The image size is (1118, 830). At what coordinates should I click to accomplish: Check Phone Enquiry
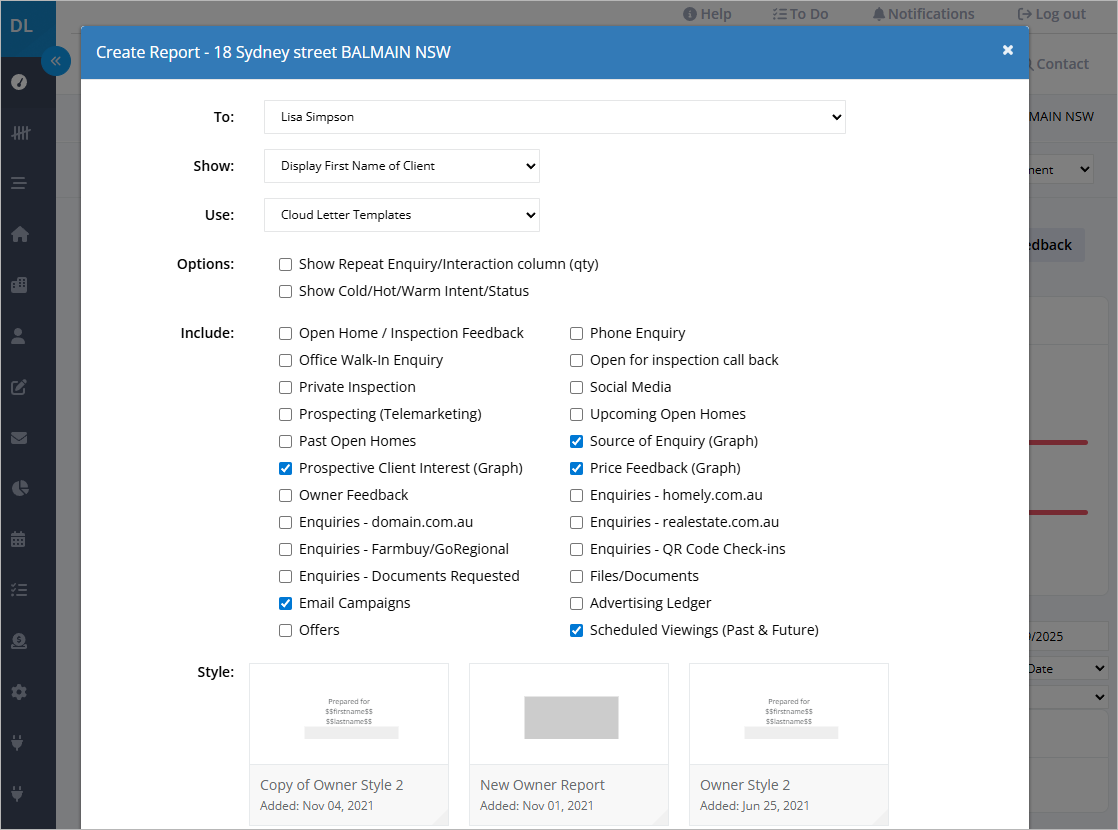pos(576,334)
